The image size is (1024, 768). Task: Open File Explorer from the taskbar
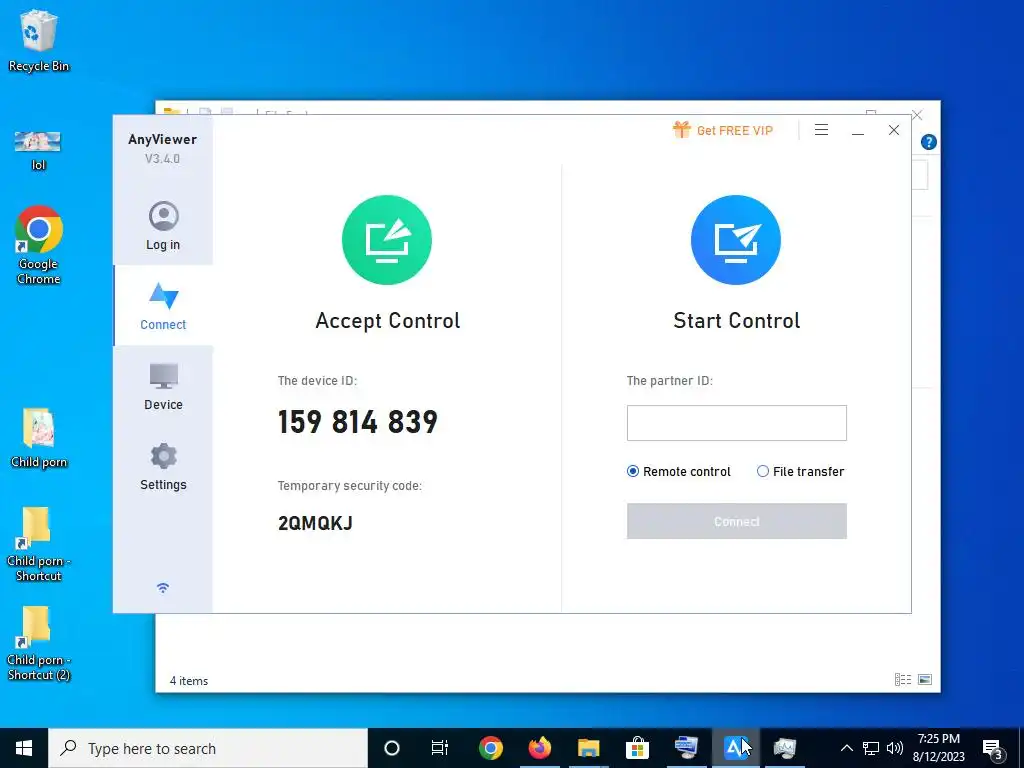pyautogui.click(x=588, y=748)
